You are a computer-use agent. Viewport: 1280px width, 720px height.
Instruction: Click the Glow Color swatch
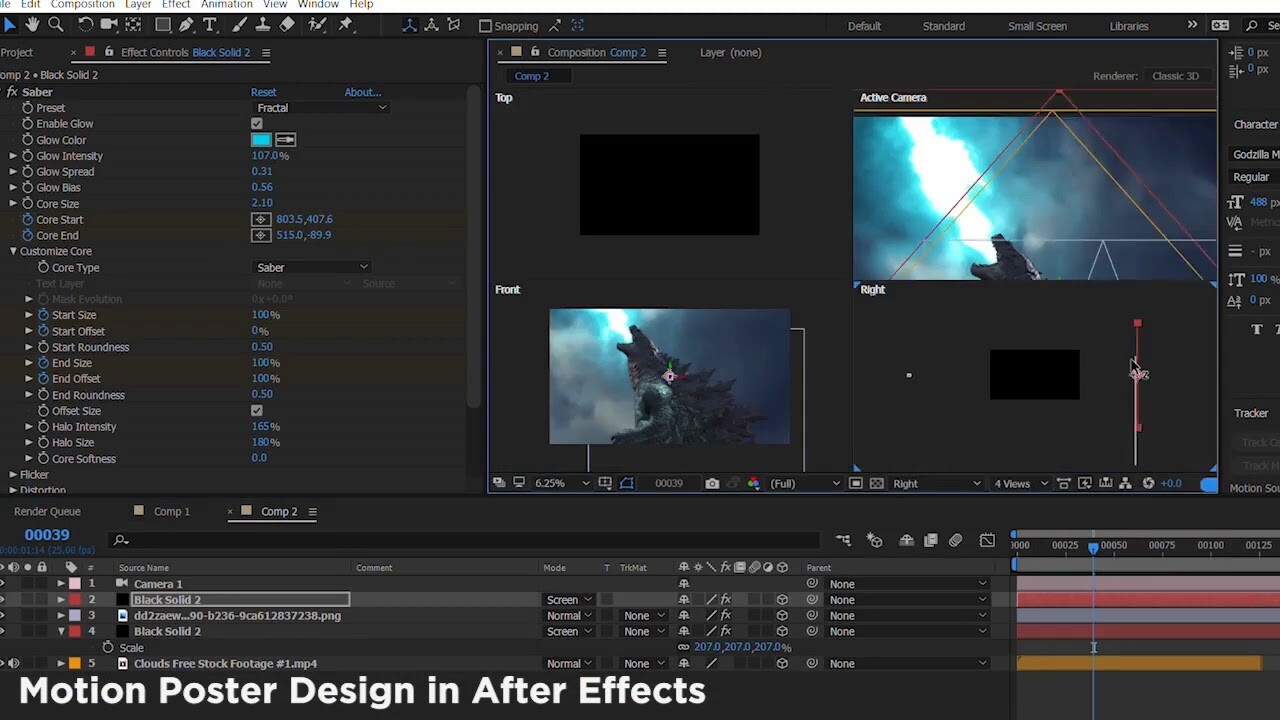tap(262, 139)
